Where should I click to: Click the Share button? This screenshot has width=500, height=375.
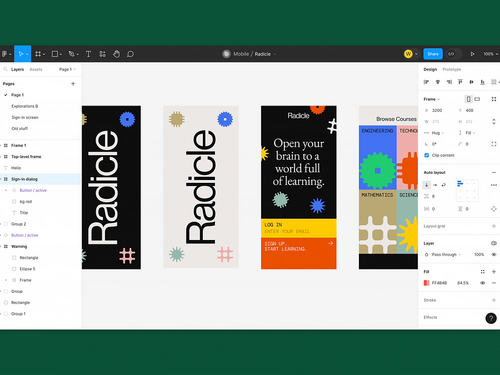[433, 54]
